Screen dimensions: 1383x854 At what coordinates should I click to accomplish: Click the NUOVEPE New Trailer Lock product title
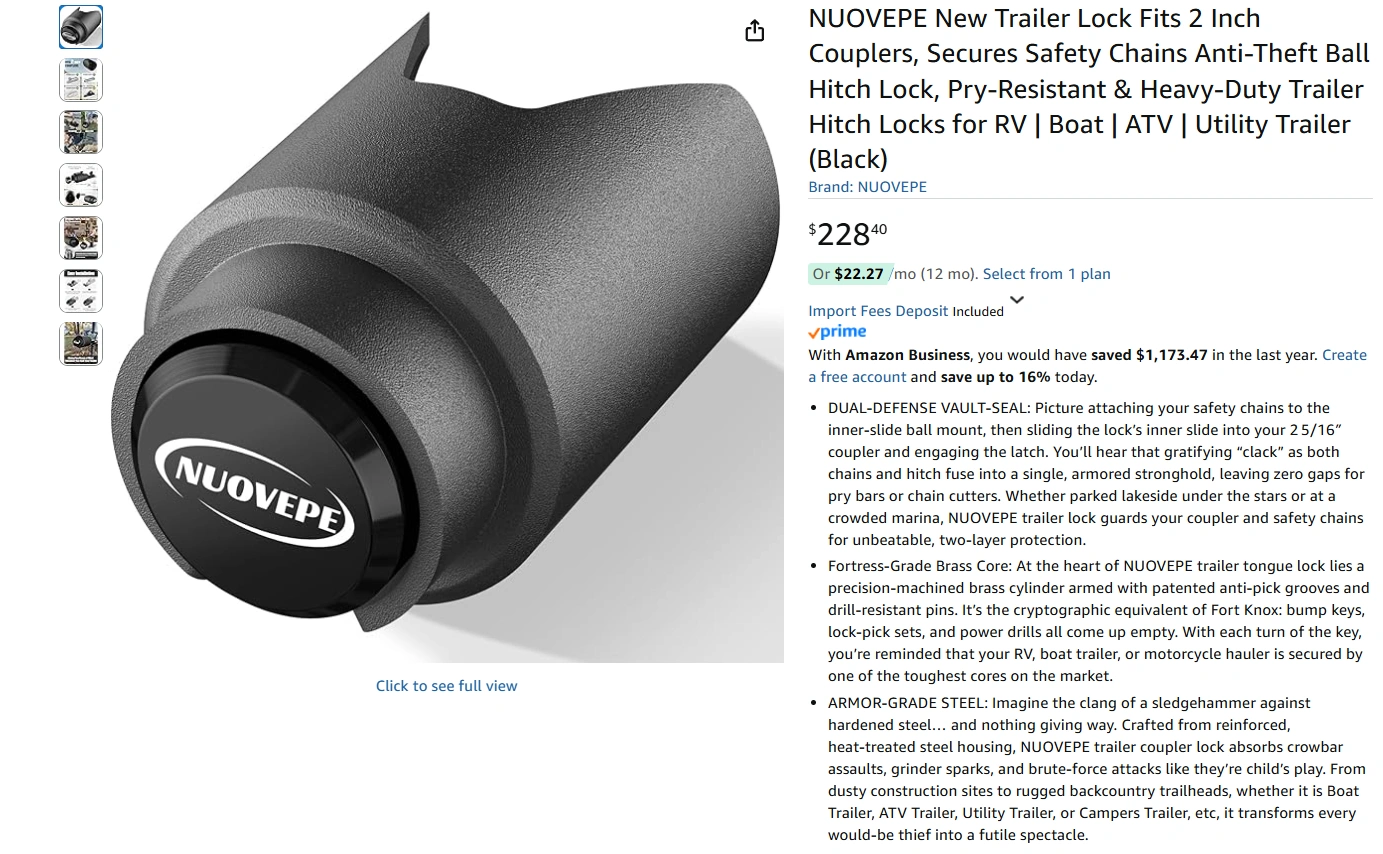click(x=1089, y=89)
